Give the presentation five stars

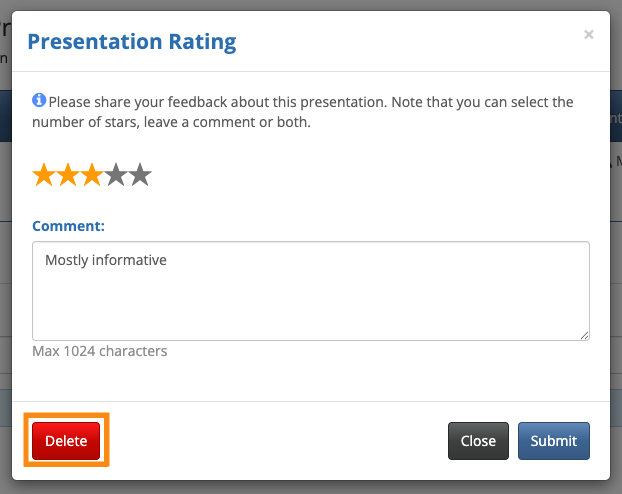pyautogui.click(x=140, y=176)
